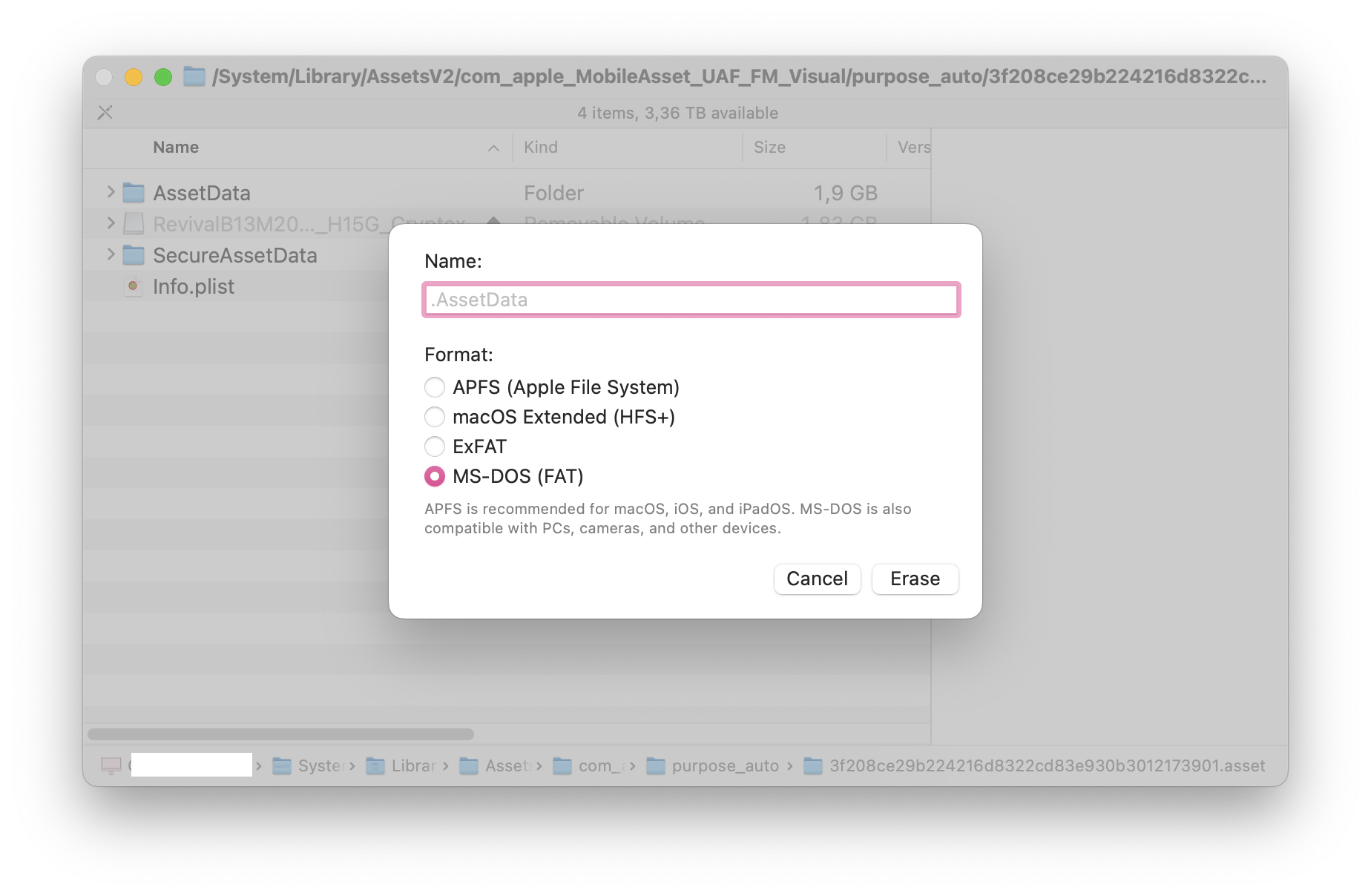Expand the AssetData folder row
Viewport: 1371px width, 896px height.
[111, 192]
